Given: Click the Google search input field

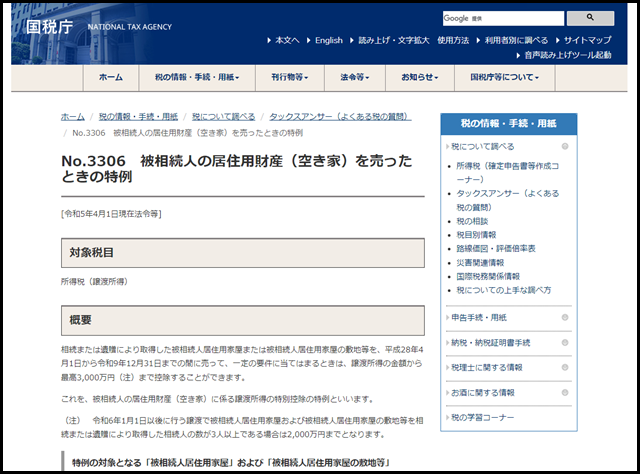Looking at the screenshot, I should (503, 18).
